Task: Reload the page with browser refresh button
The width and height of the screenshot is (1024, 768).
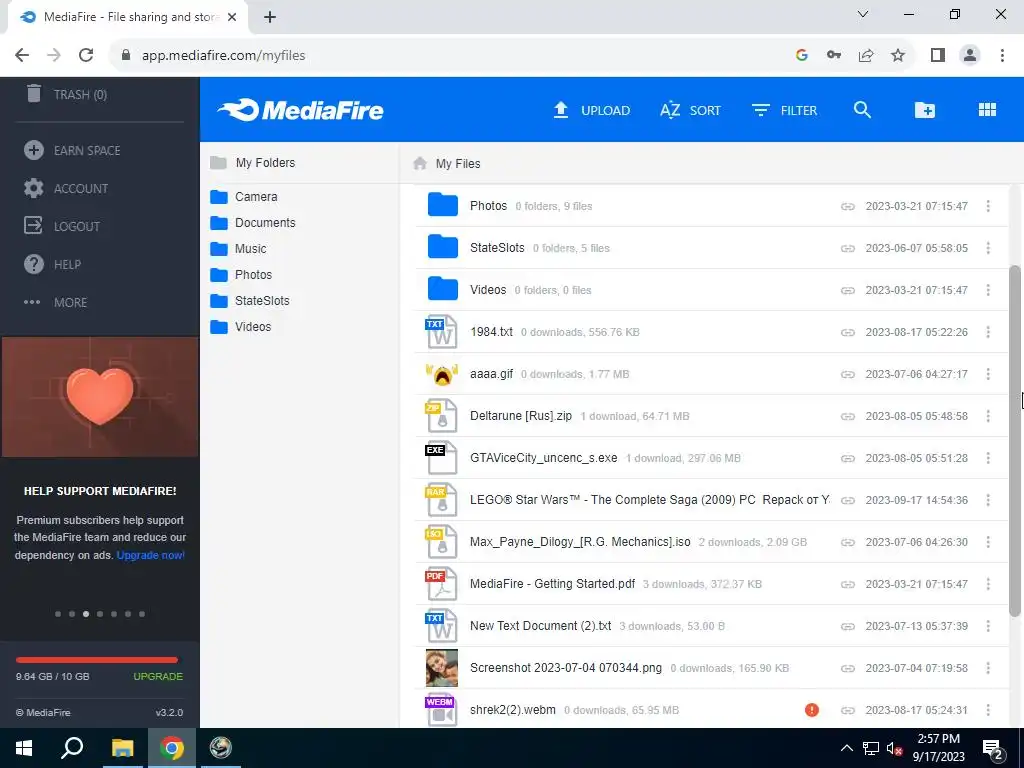Action: (86, 56)
